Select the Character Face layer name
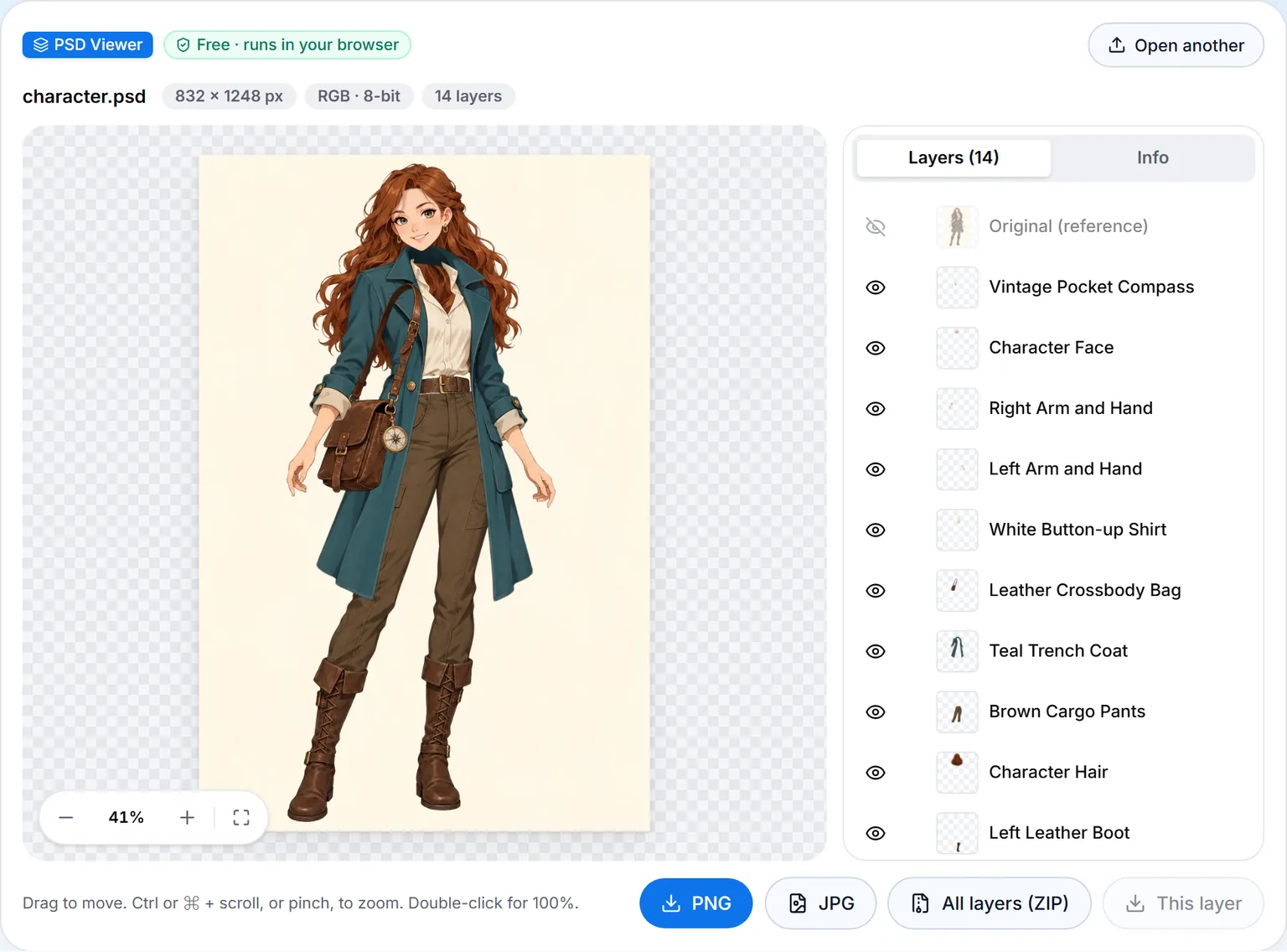Screen dimensions: 1287x952 click(1052, 348)
